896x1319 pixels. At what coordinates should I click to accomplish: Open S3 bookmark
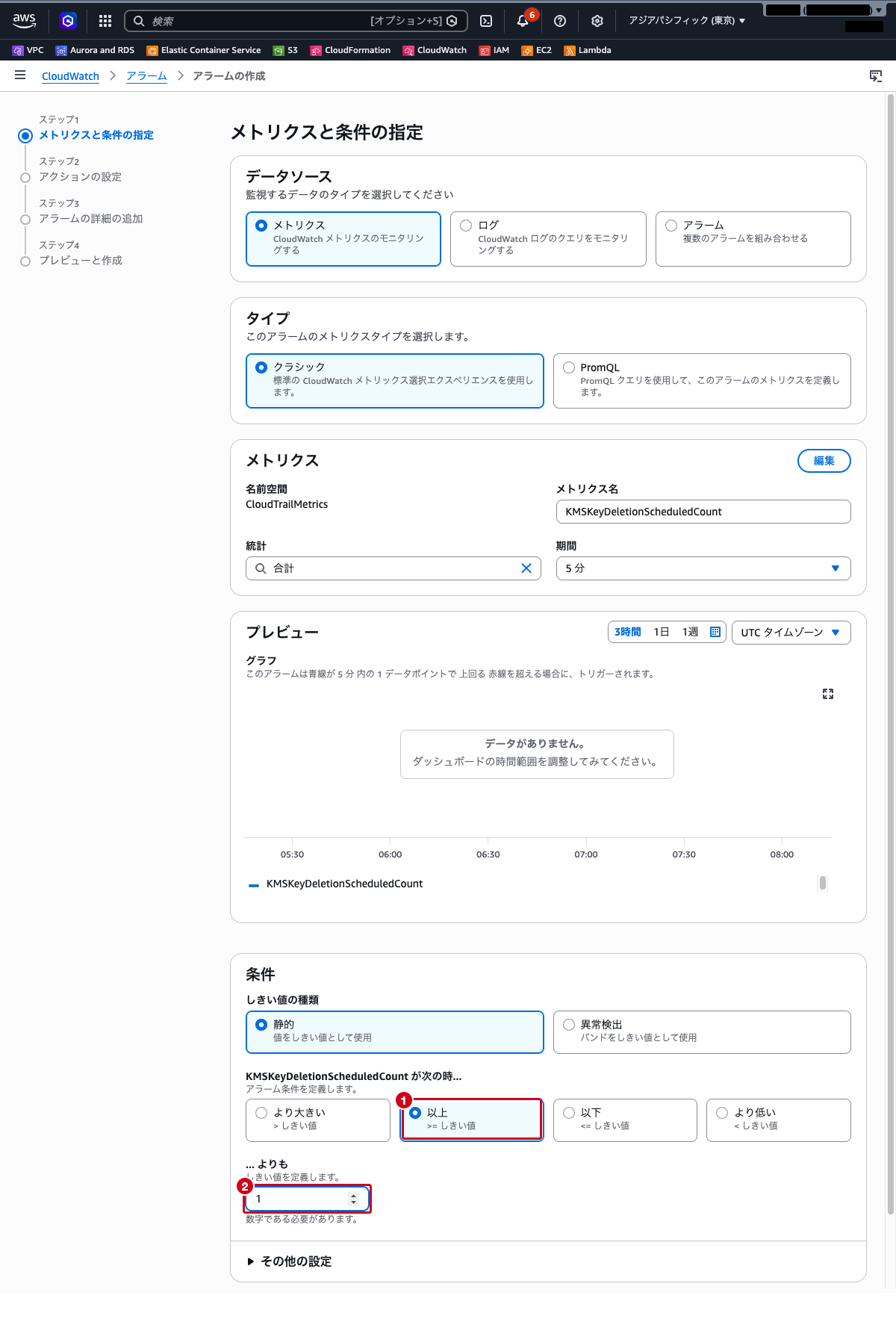(x=286, y=50)
